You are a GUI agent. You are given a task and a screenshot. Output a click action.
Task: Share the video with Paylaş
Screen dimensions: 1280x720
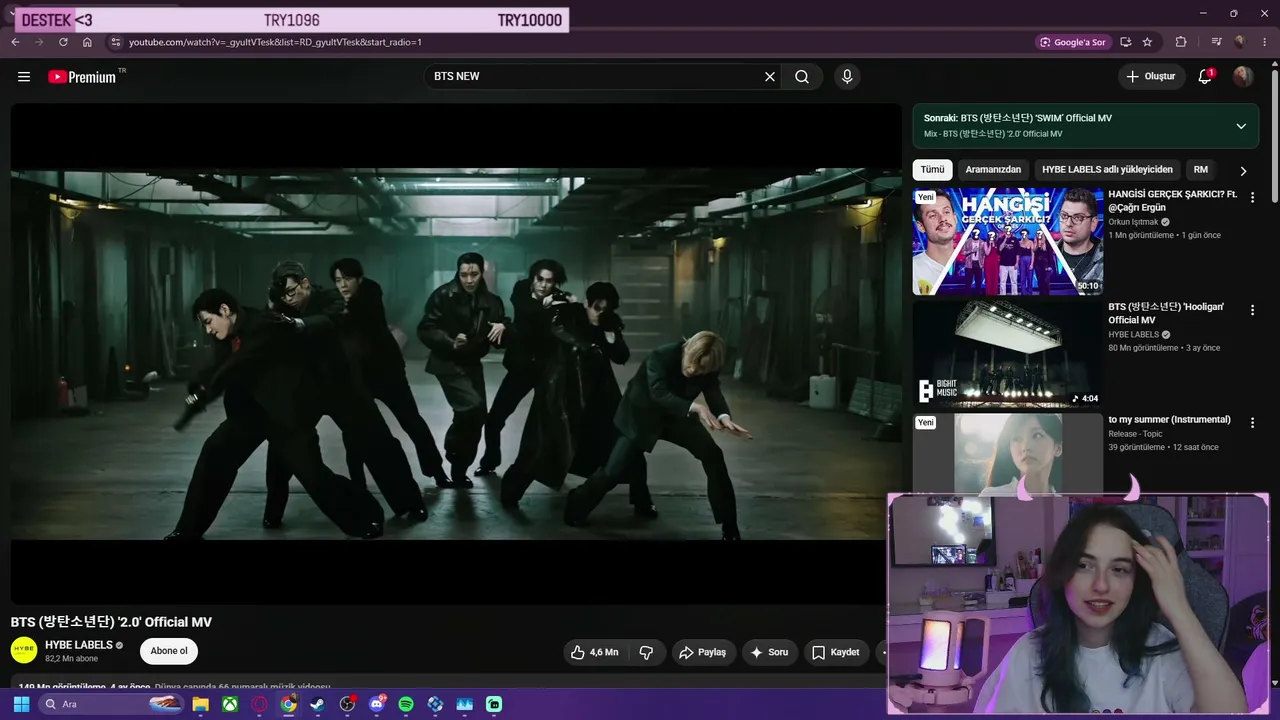click(x=704, y=652)
